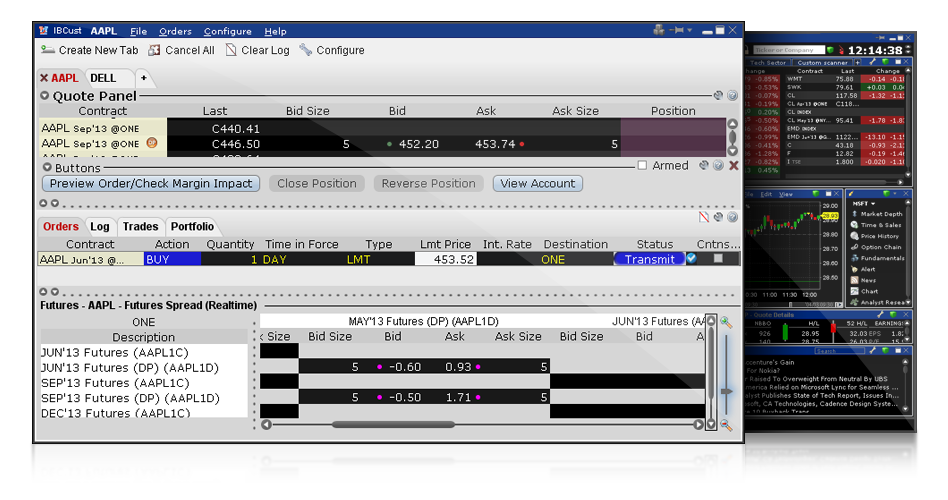The height and width of the screenshot is (500, 948).
Task: Close the Buttons panel with red X
Action: click(x=734, y=166)
